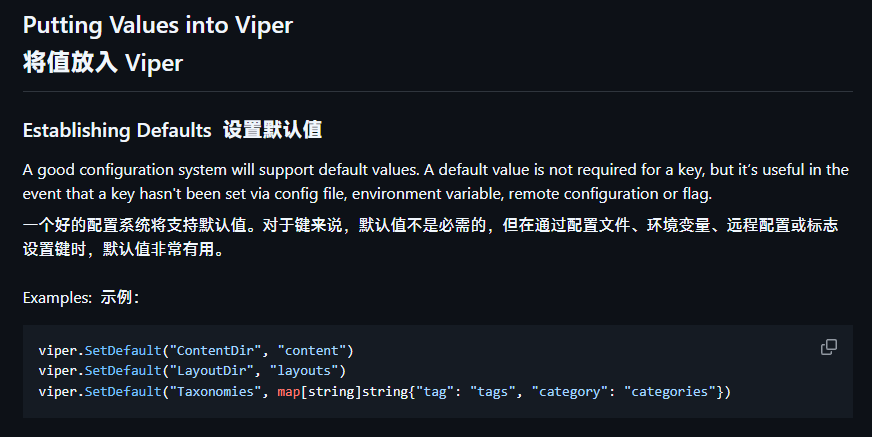Click the "content" string in first code line
872x437 pixels.
tap(315, 351)
